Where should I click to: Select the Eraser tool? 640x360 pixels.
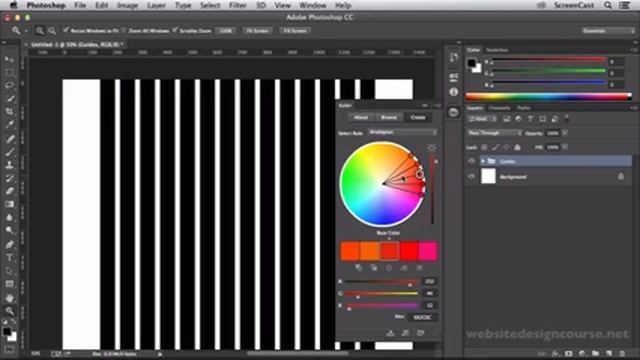[x=9, y=191]
